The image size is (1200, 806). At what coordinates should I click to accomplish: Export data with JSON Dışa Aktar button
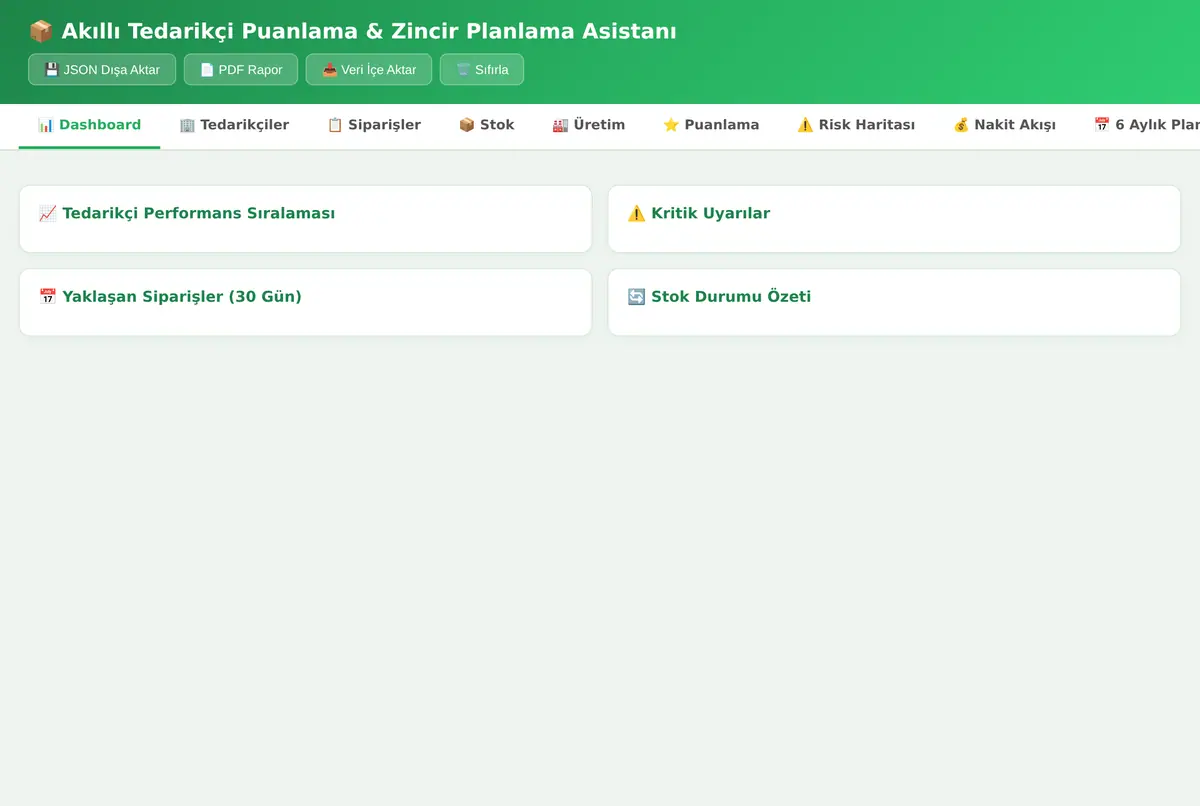click(102, 70)
